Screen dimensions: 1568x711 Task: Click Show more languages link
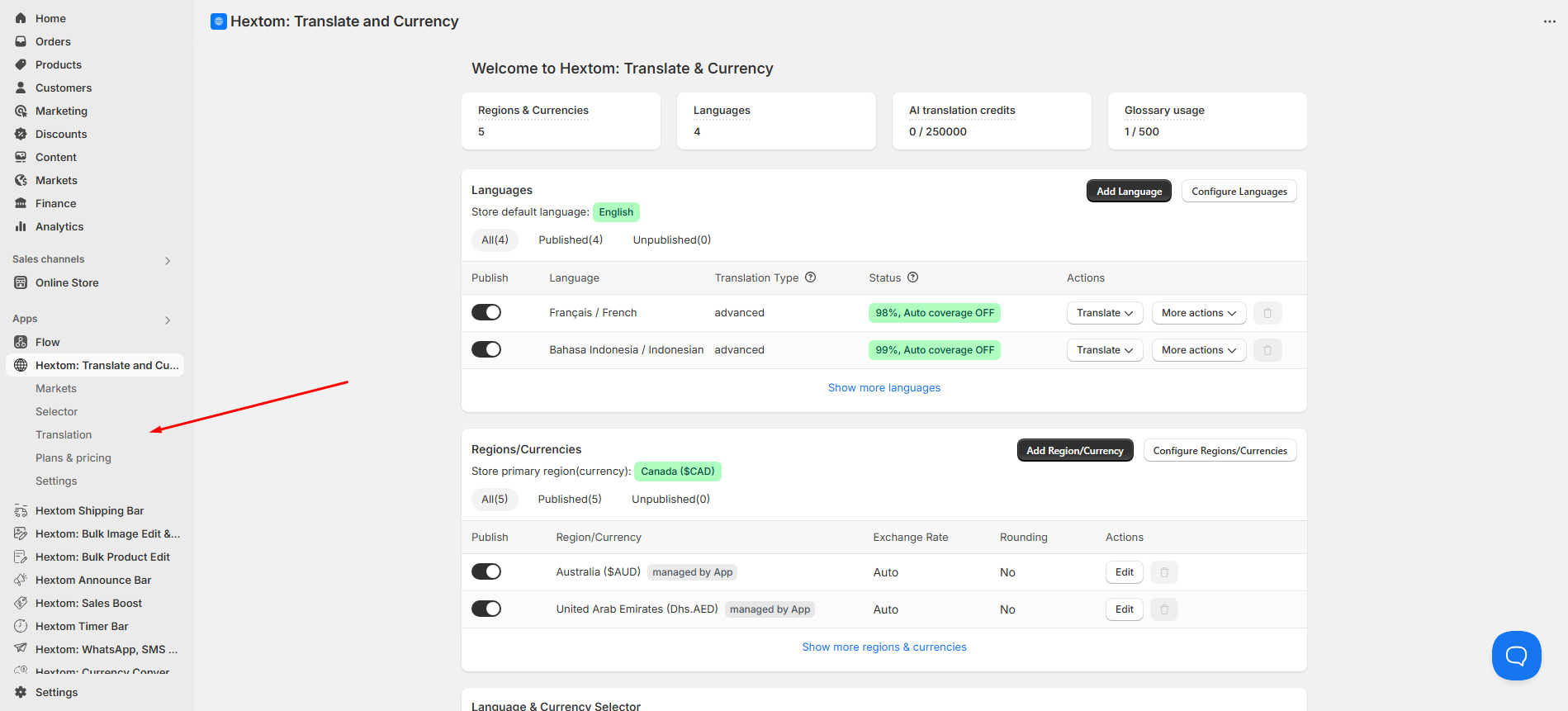(x=884, y=387)
